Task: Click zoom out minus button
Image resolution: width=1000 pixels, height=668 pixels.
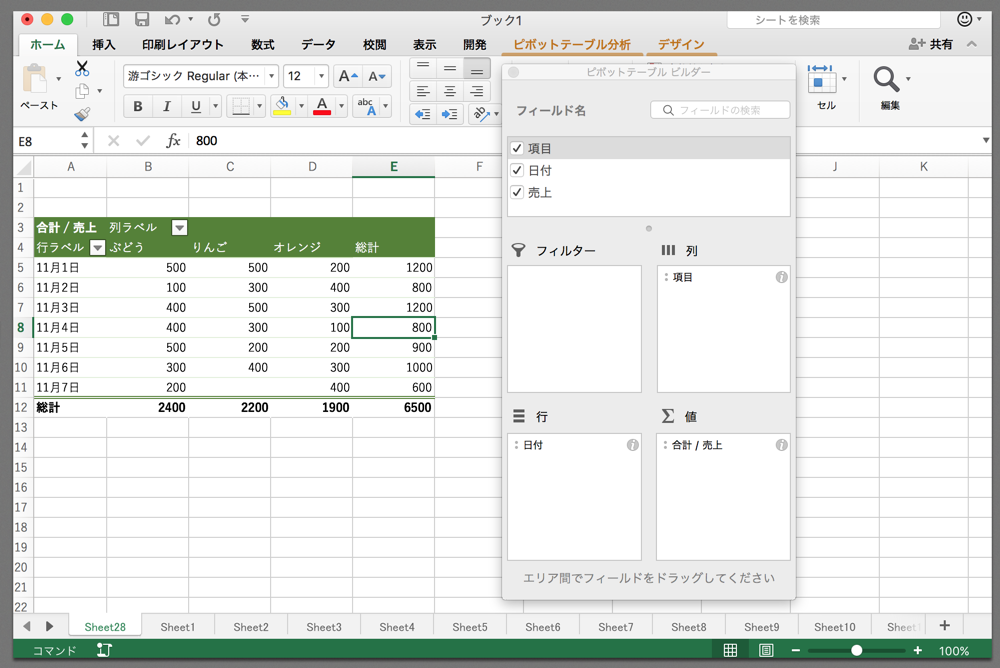Action: [x=795, y=650]
